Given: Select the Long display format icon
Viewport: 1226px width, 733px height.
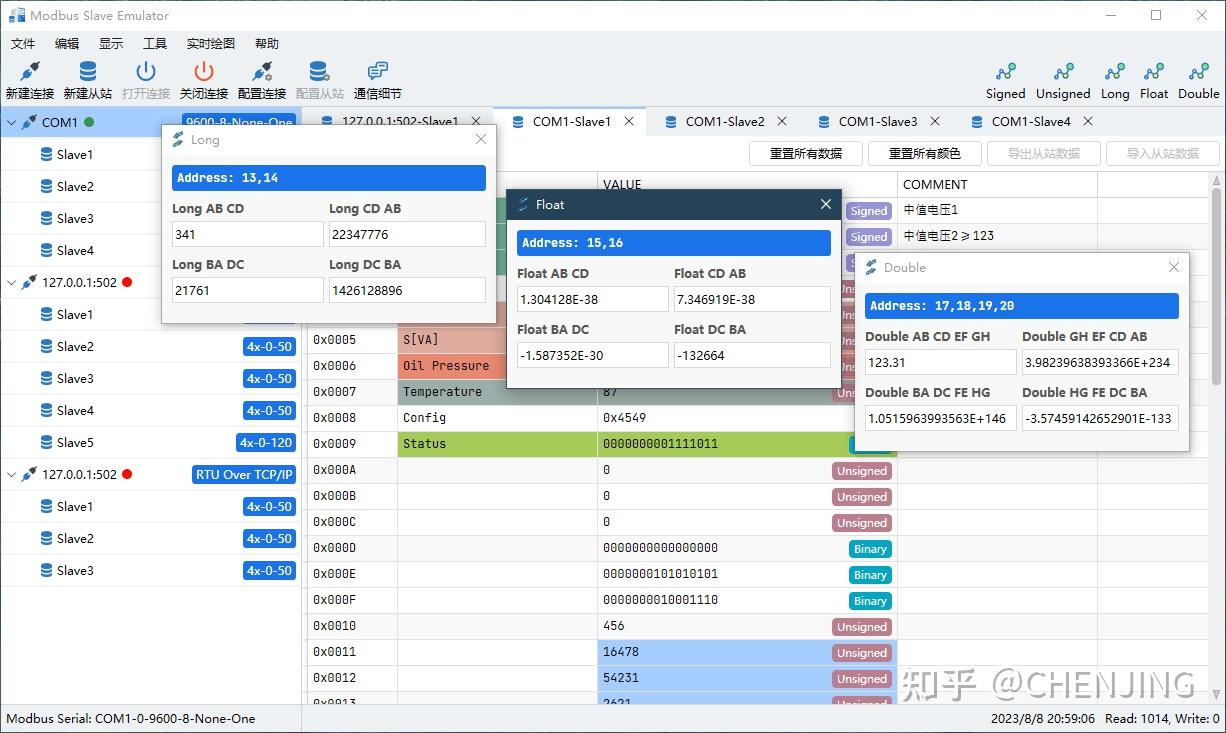Looking at the screenshot, I should click(x=1114, y=79).
